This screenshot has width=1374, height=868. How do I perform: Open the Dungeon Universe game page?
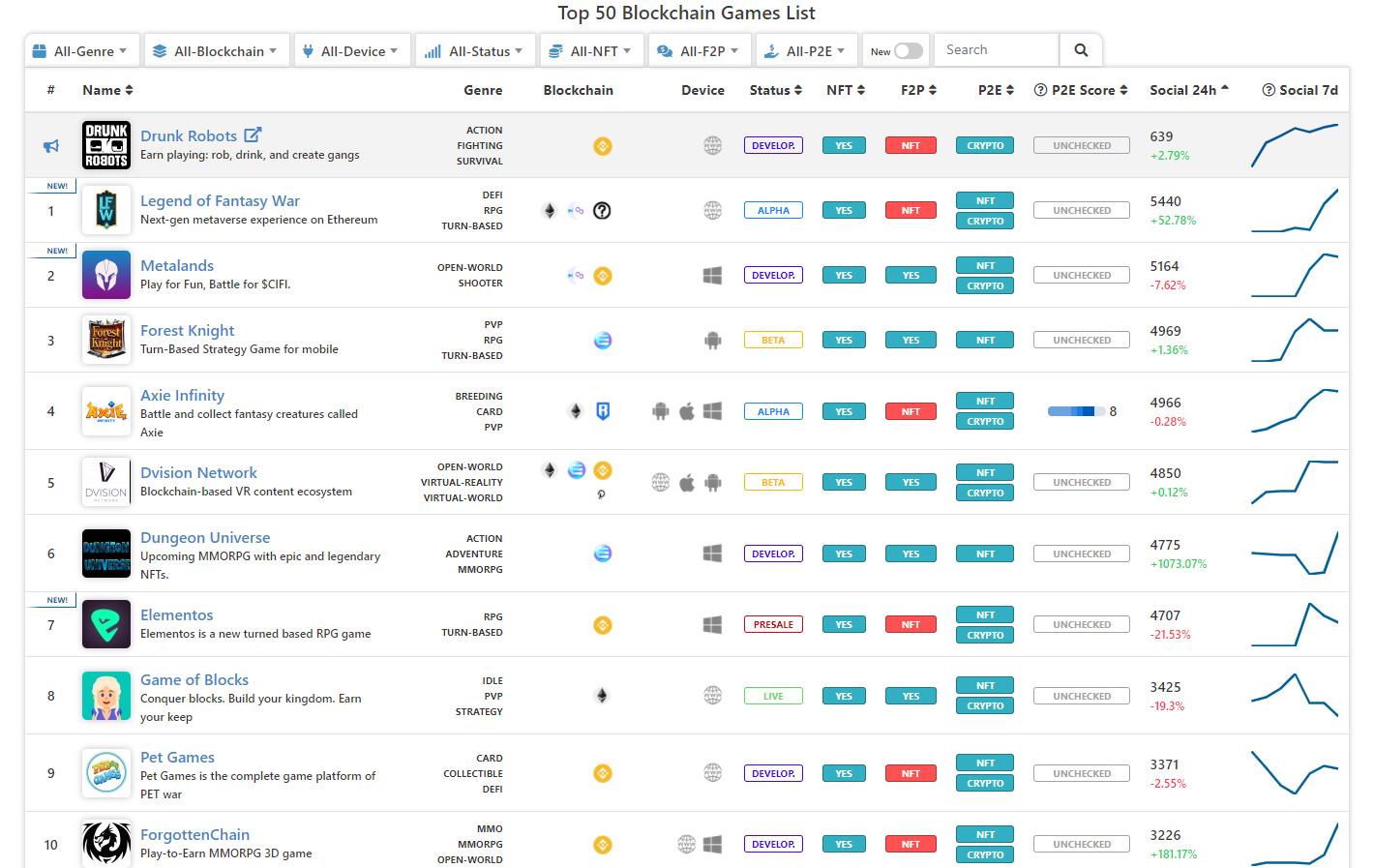(205, 538)
